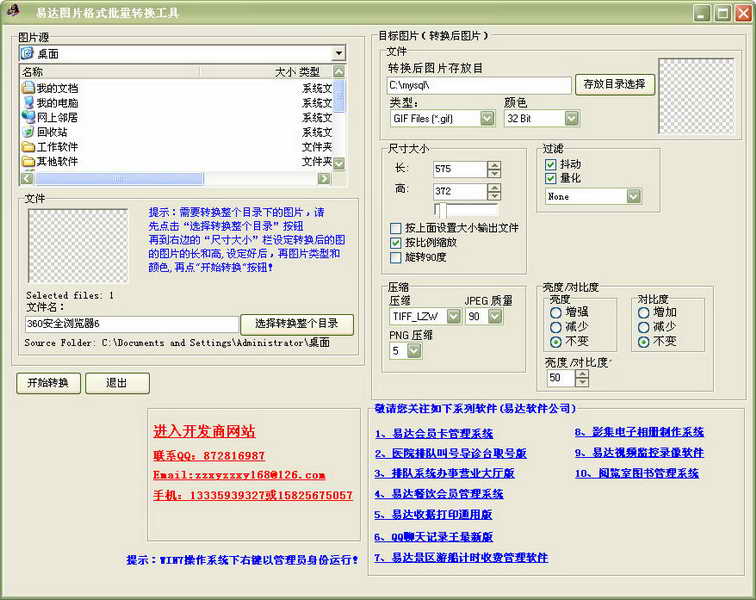Open the JPEG quality 90 dropdown
Viewport: 756px width, 600px height.
[x=495, y=316]
